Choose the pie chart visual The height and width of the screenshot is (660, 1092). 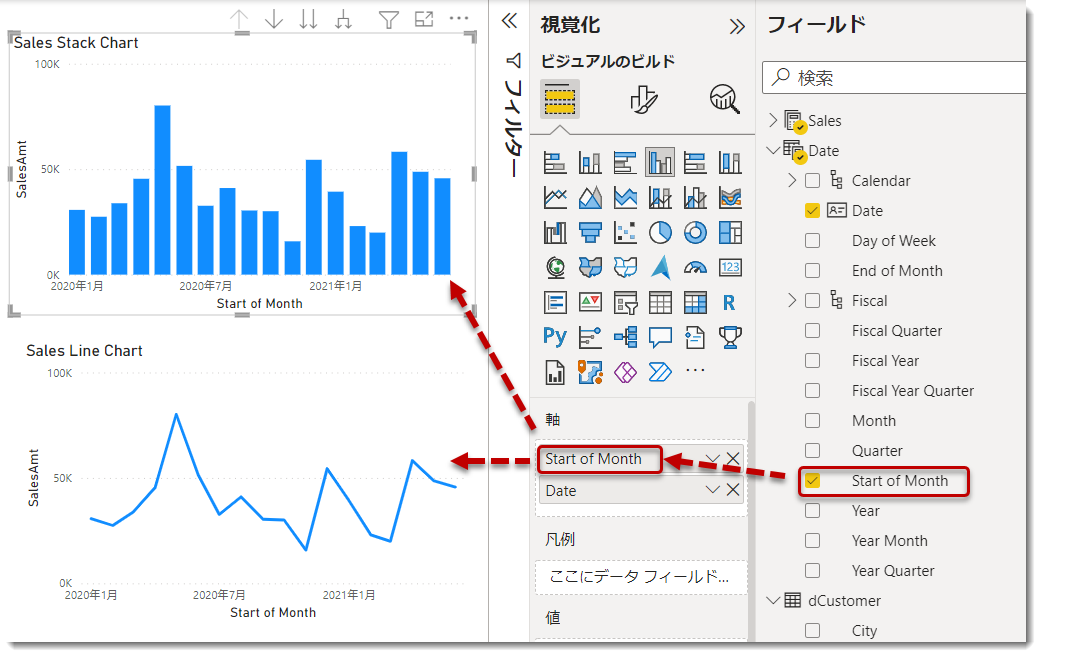tap(660, 233)
